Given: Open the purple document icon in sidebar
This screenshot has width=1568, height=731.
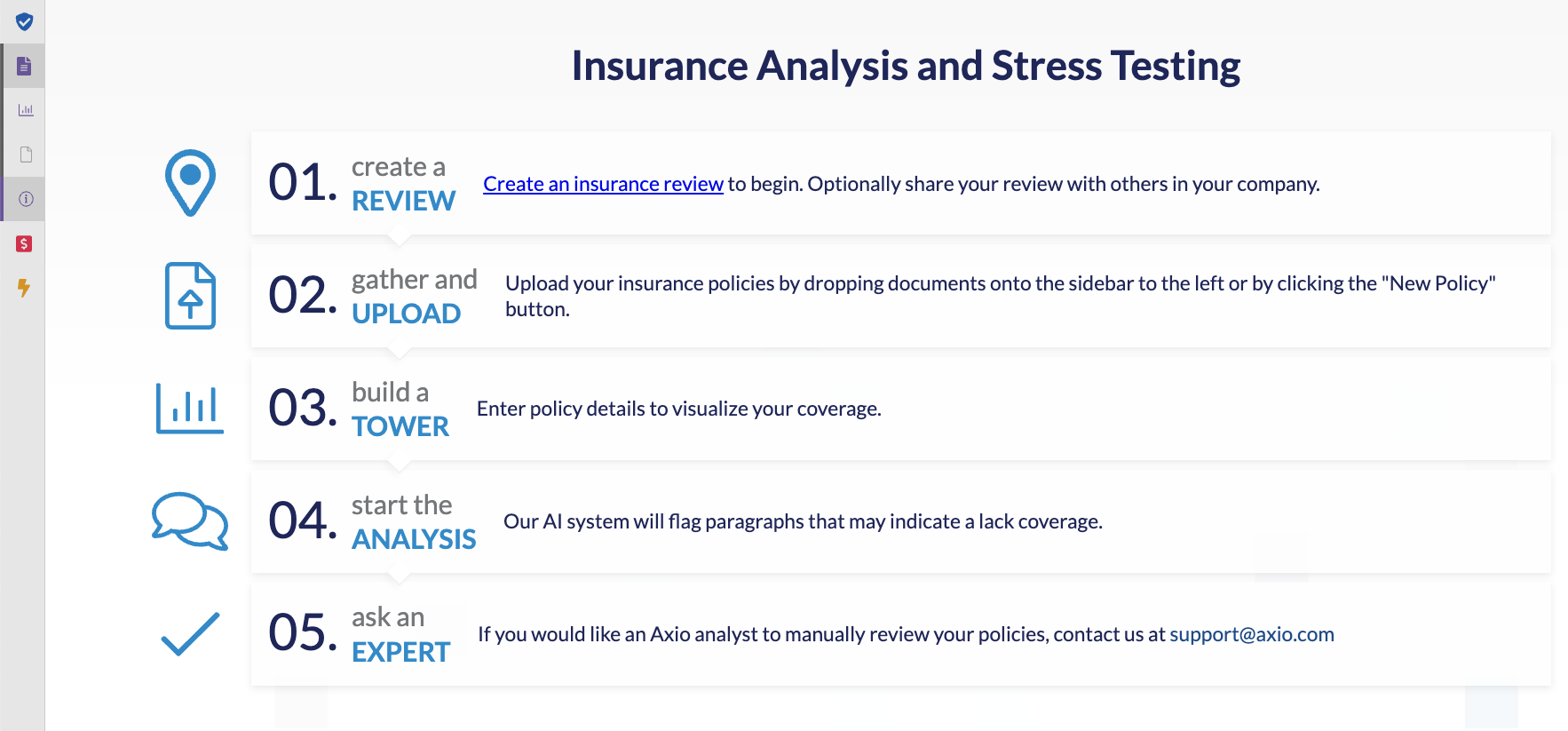Looking at the screenshot, I should coord(24,66).
